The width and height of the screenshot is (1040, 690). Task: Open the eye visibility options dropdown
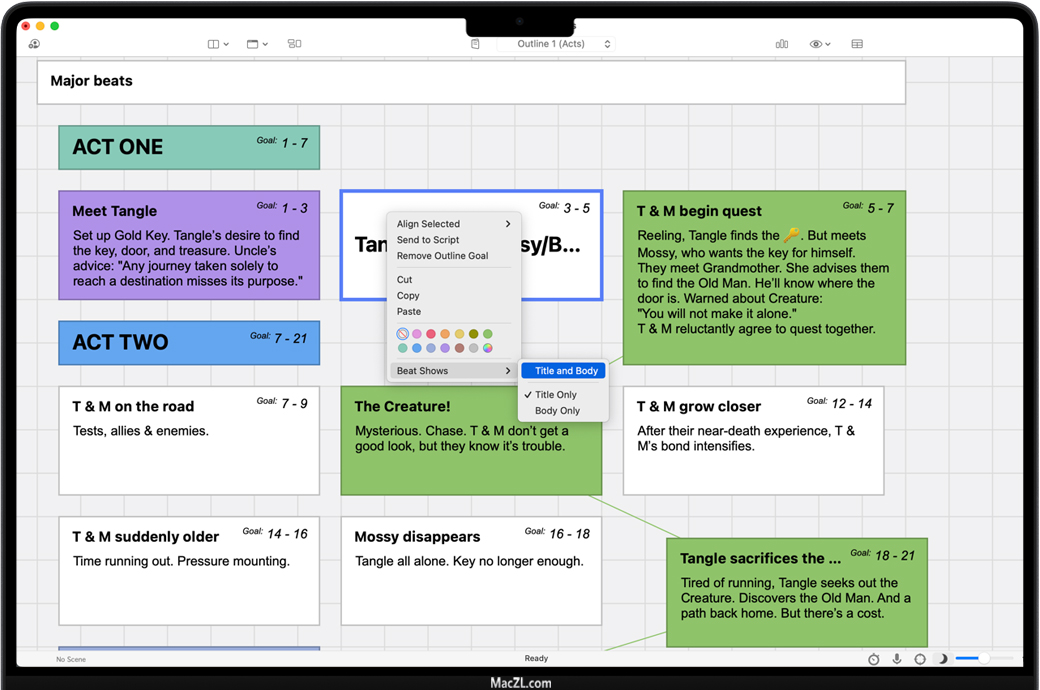[x=820, y=44]
